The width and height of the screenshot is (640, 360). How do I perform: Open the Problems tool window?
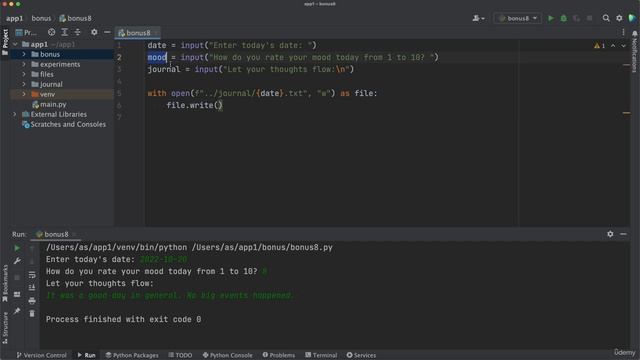(x=279, y=355)
